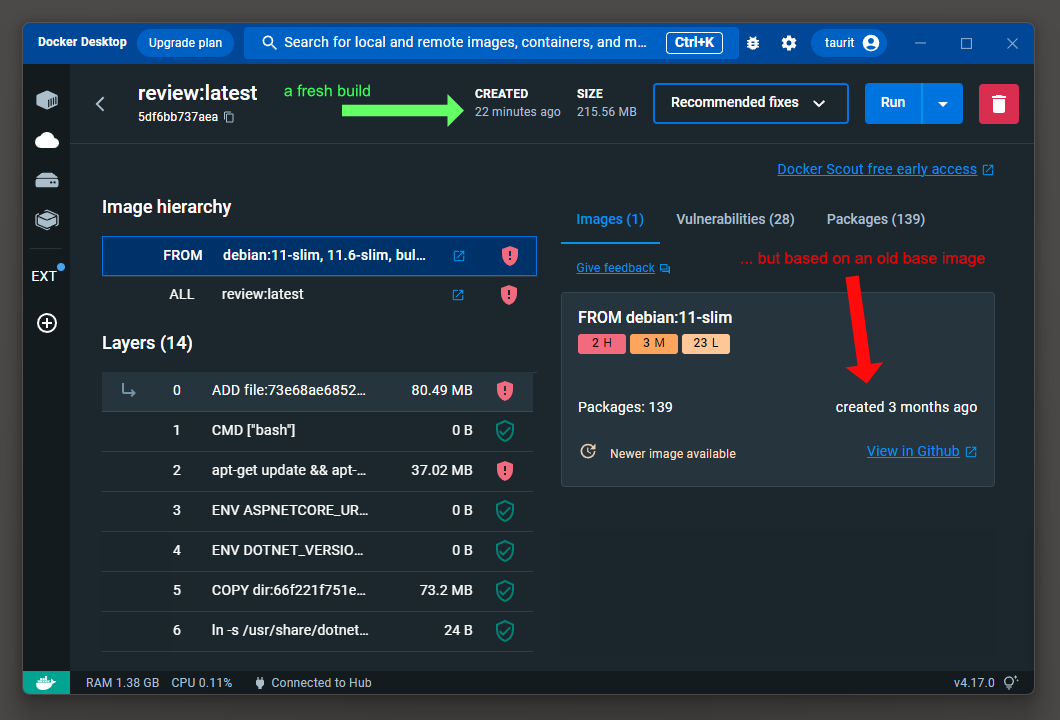Select layer 0 ADD file:73e68ae6852
This screenshot has height=720, width=1060.
(317, 391)
